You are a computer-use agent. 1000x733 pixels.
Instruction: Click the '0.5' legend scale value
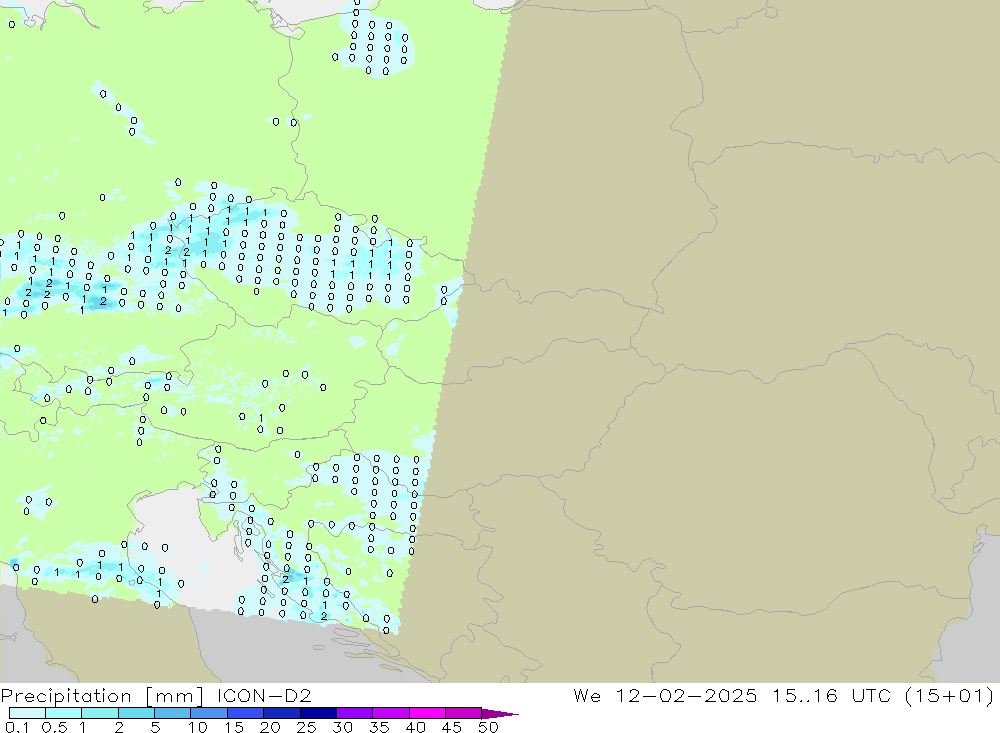pyautogui.click(x=54, y=727)
